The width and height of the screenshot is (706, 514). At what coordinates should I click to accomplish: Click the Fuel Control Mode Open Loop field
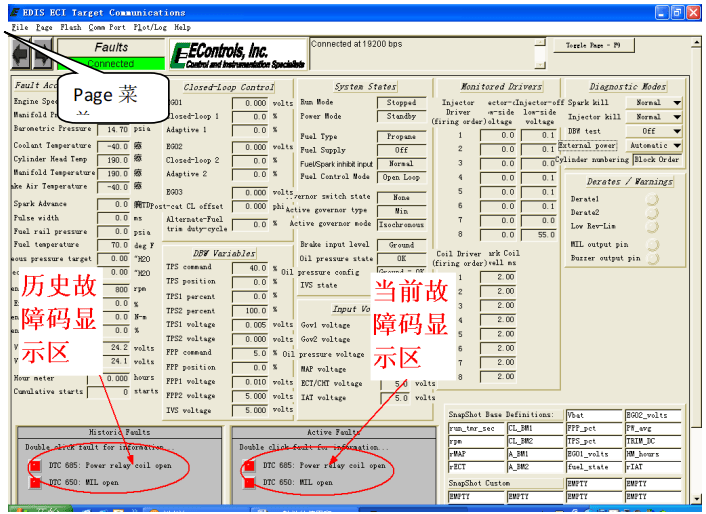point(401,177)
